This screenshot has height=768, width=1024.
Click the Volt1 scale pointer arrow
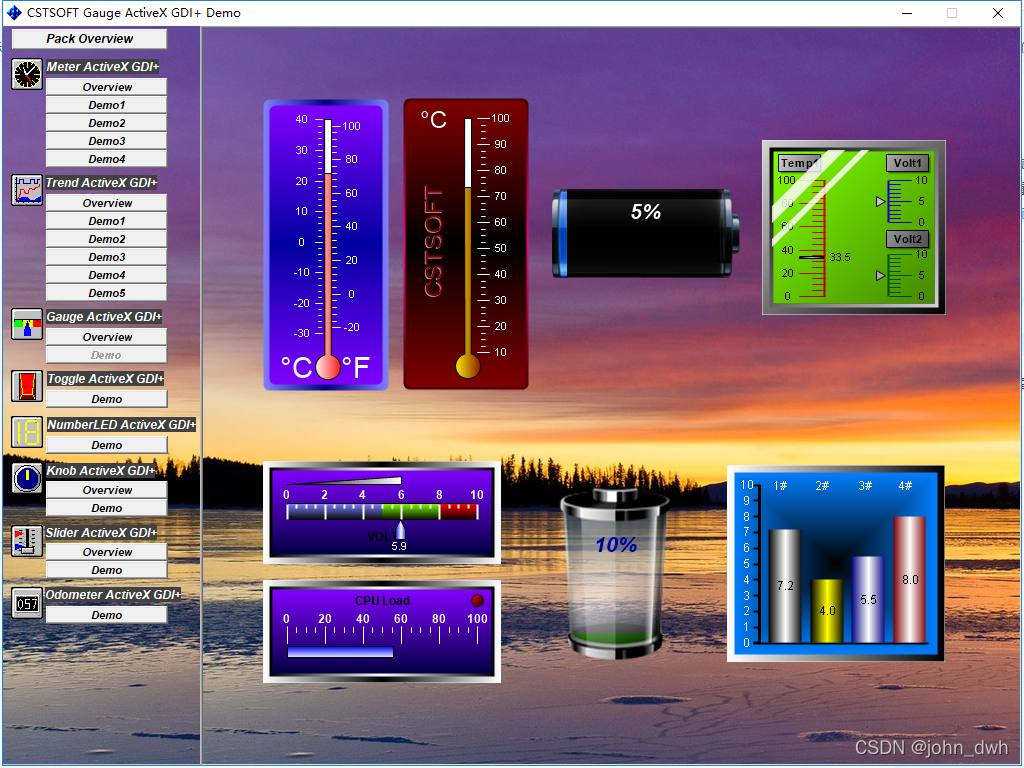pos(879,202)
